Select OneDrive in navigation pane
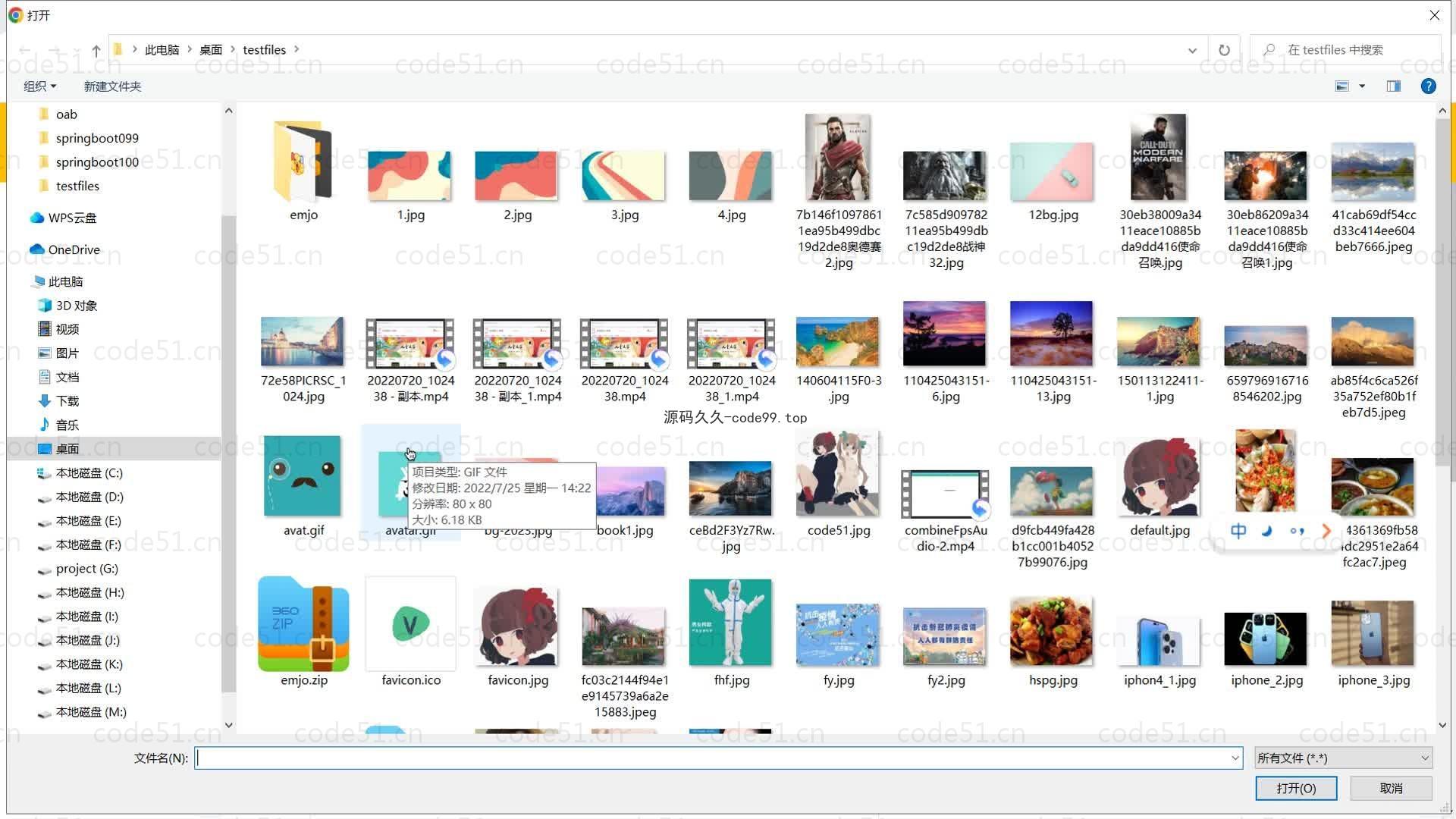The image size is (1456, 819). tap(74, 249)
